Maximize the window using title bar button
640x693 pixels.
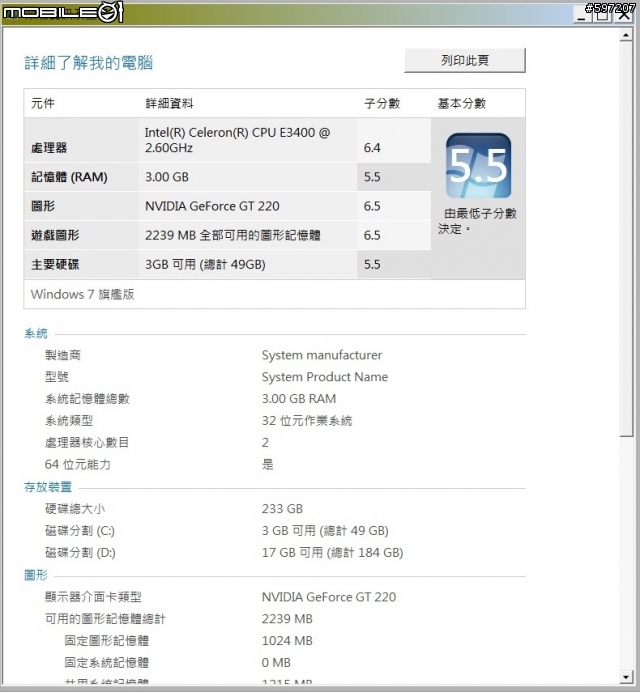(x=602, y=15)
